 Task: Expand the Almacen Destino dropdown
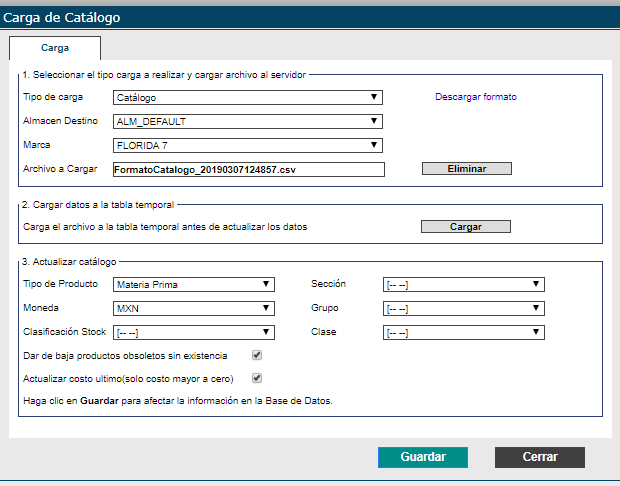click(248, 122)
